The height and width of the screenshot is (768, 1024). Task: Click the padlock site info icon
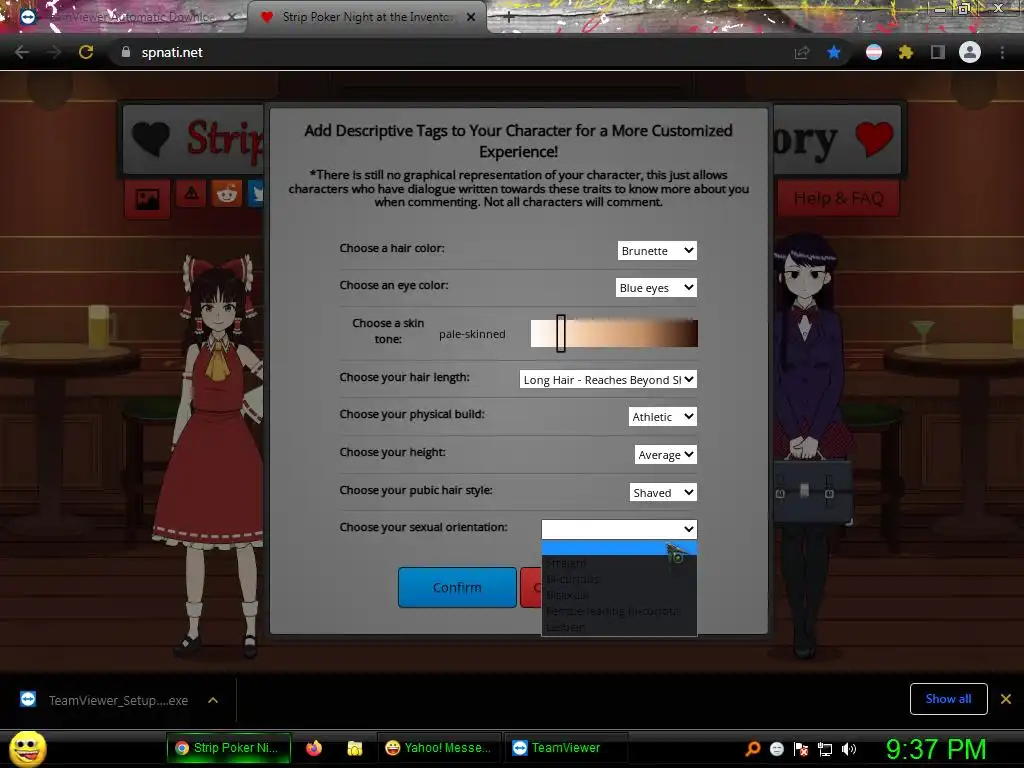coord(125,52)
